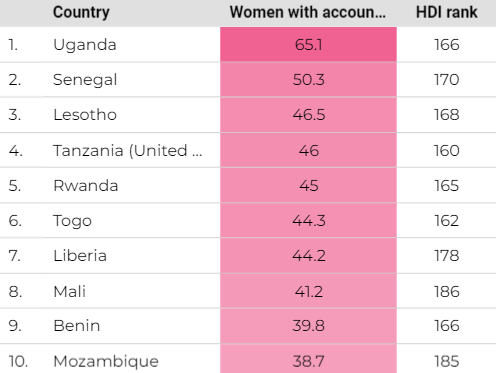Select the 50.3 pink value cell

[308, 80]
